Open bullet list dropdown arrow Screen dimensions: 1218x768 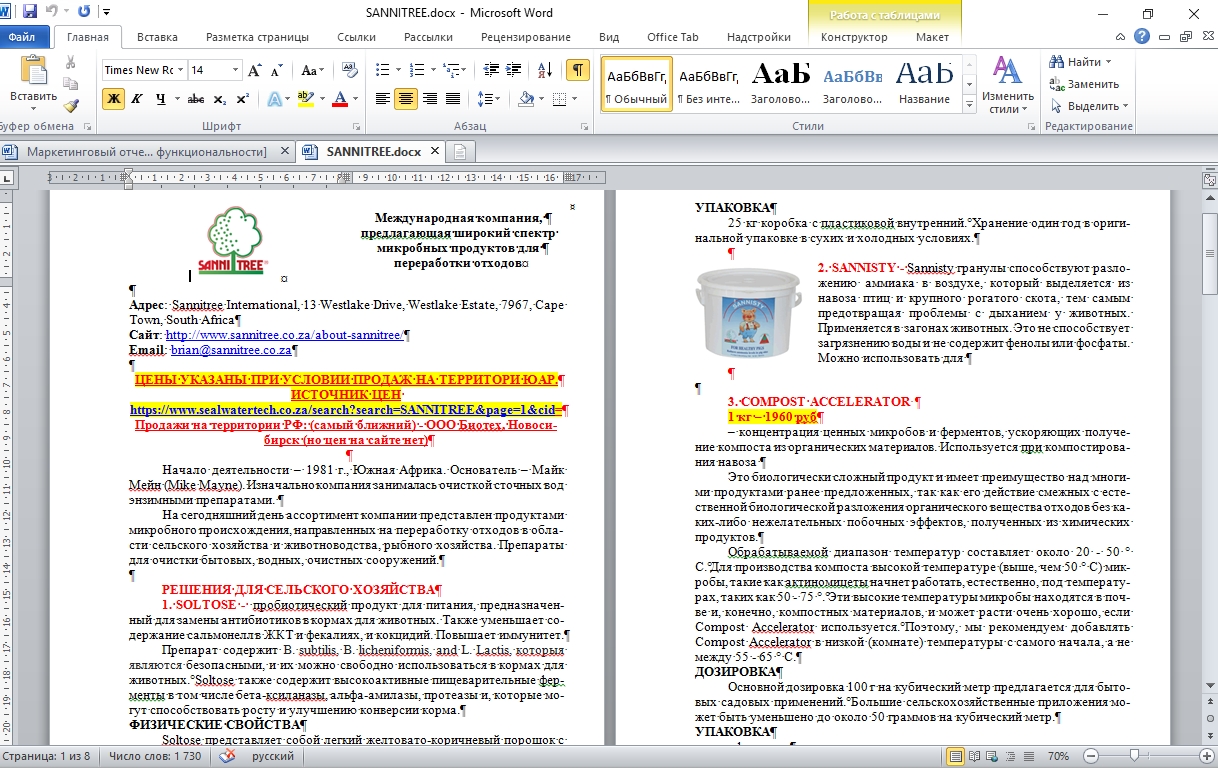397,70
